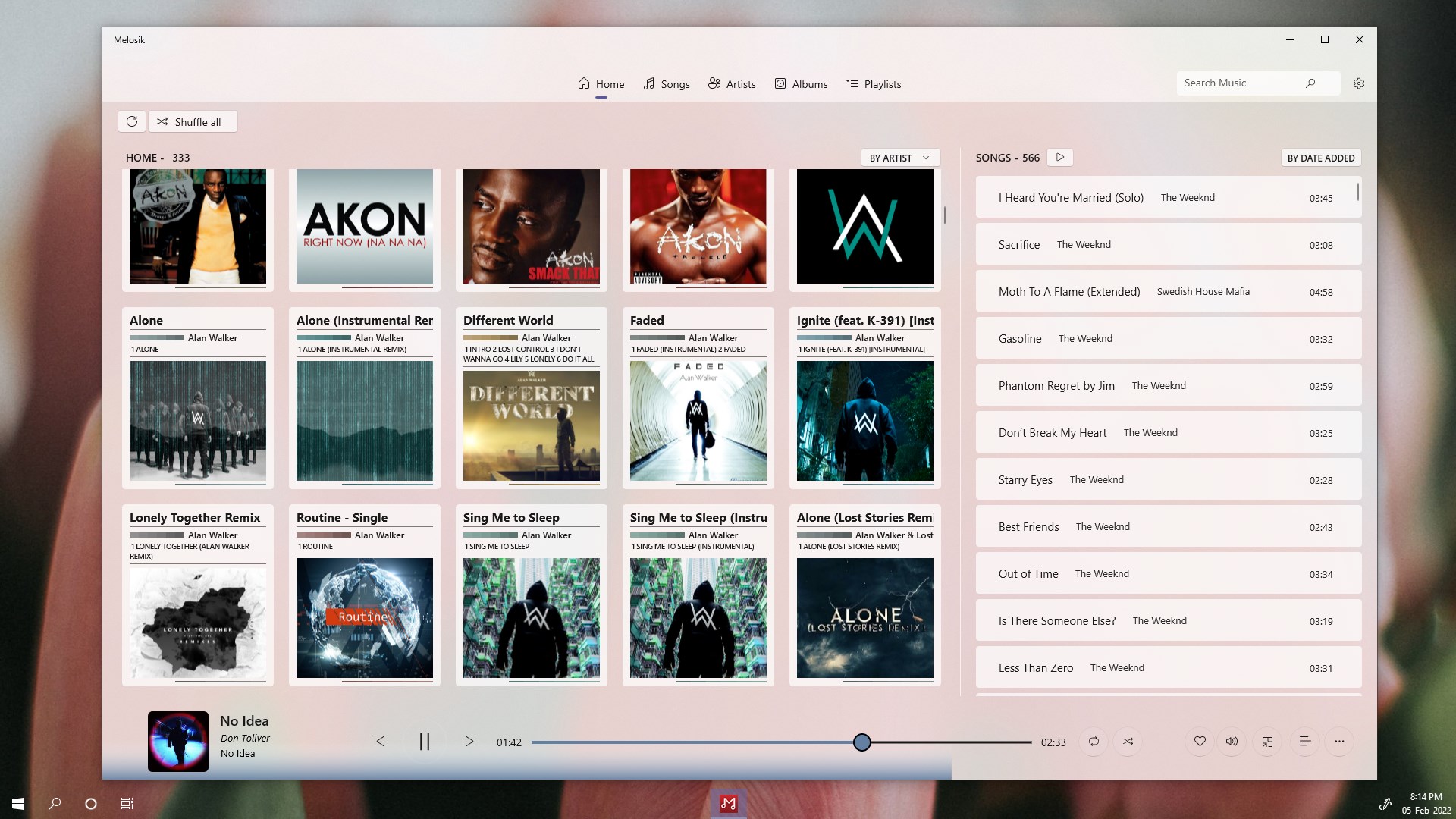1456x819 pixels.
Task: Open the Lonely Together Remix album cover
Action: point(198,623)
